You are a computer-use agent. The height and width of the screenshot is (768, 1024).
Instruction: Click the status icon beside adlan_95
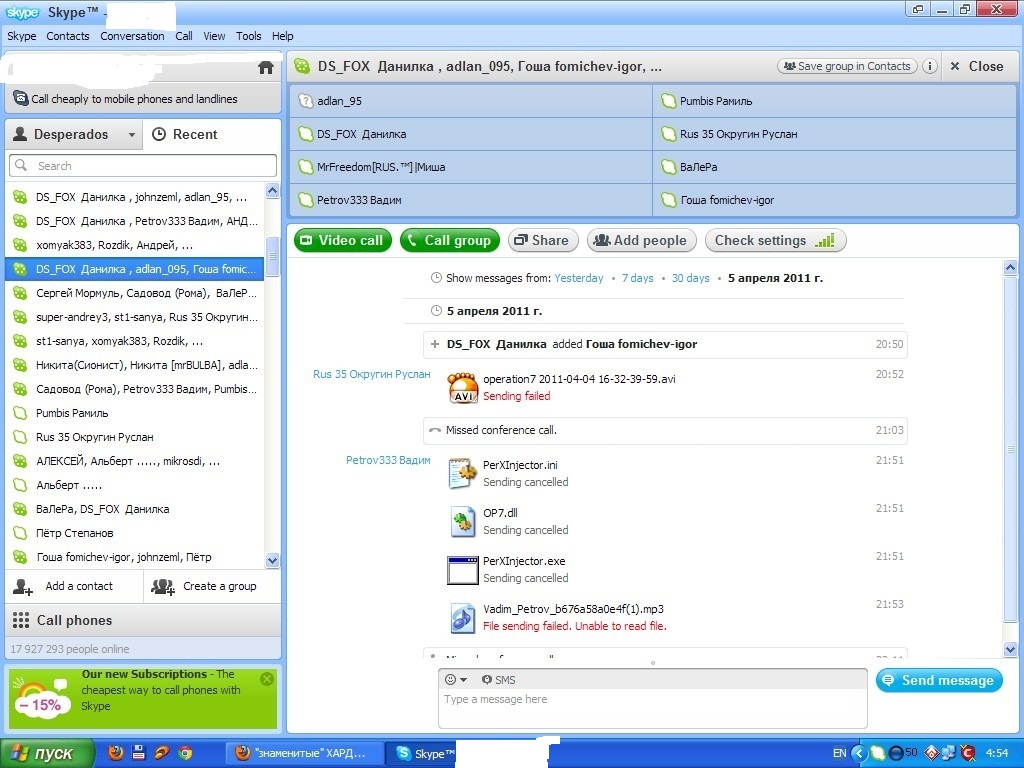[305, 101]
